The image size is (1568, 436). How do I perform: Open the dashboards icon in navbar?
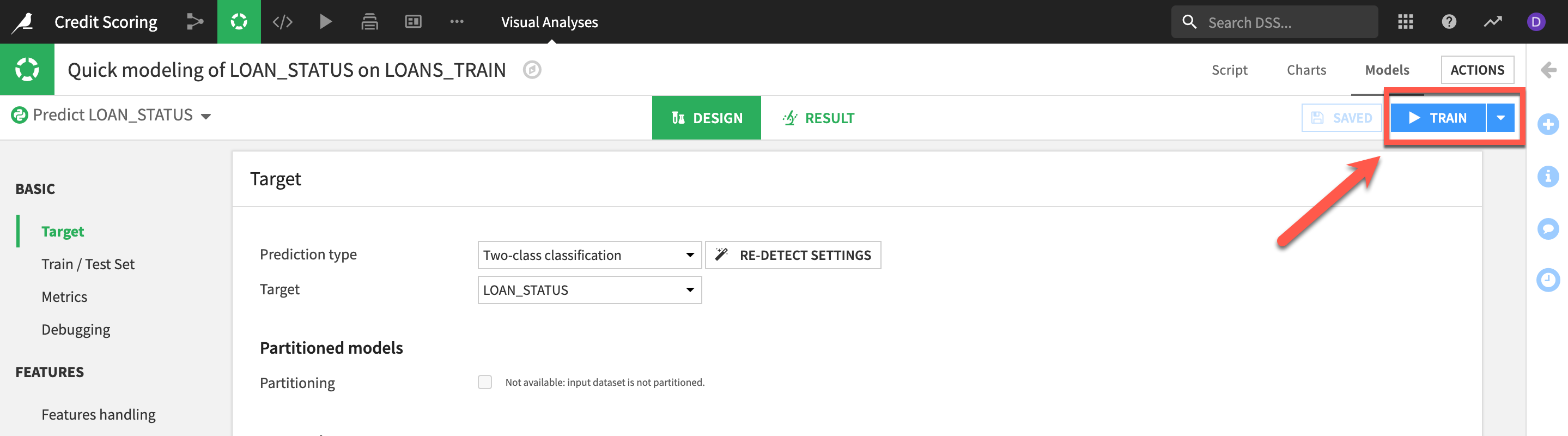pyautogui.click(x=414, y=22)
